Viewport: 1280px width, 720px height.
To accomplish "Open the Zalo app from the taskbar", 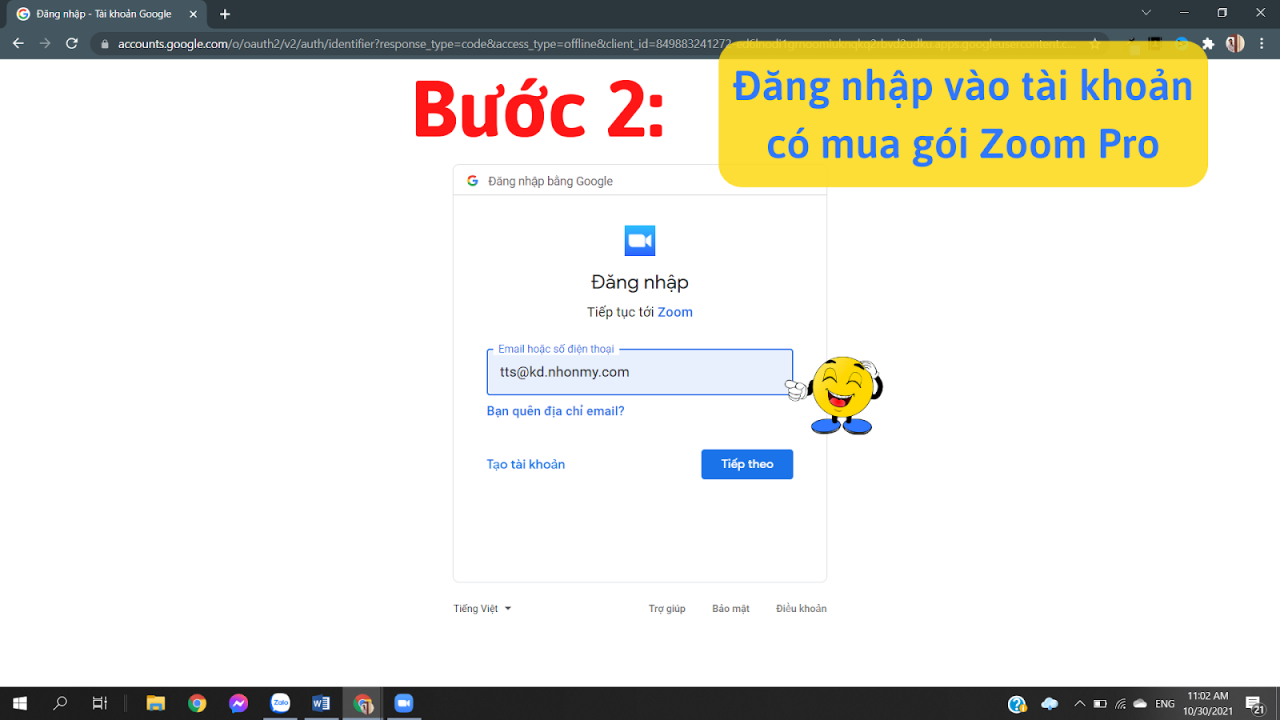I will point(280,703).
